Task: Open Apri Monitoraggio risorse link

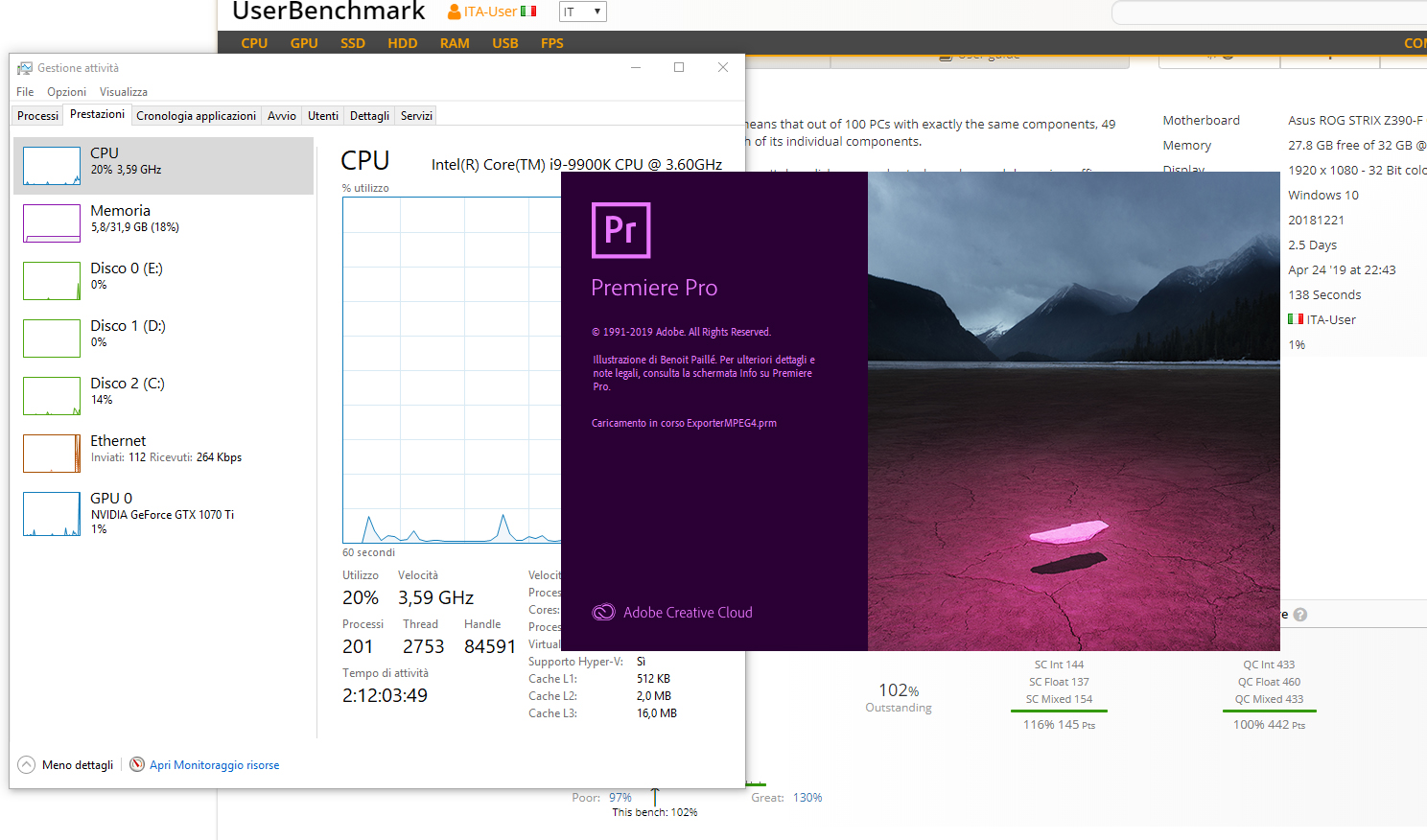Action: click(x=215, y=765)
